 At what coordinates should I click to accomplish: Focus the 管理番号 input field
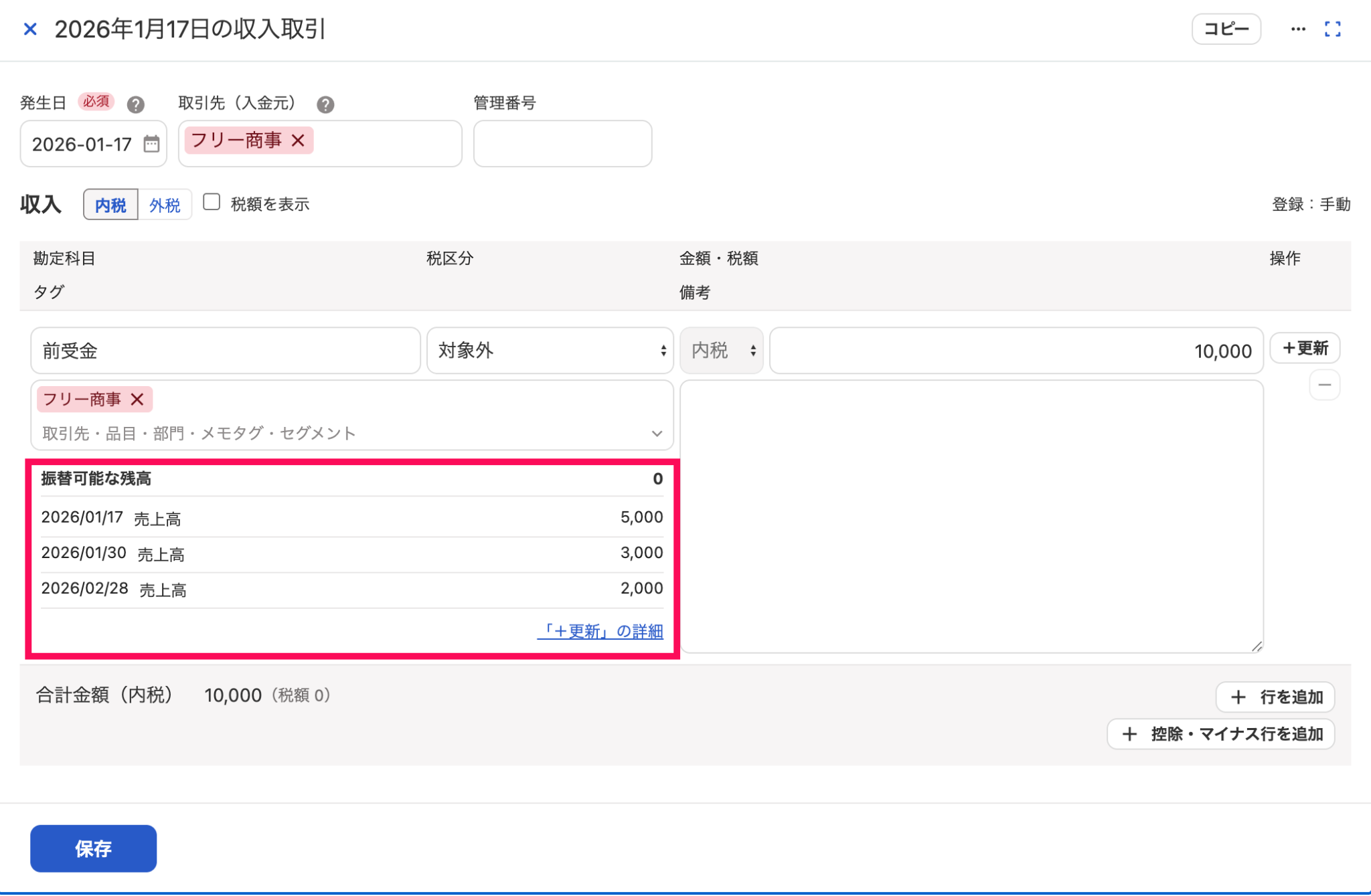(562, 144)
